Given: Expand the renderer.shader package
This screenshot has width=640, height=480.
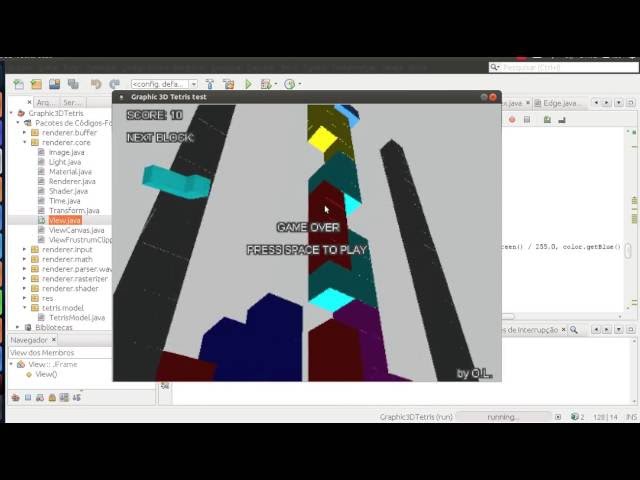Looking at the screenshot, I should point(24,289).
